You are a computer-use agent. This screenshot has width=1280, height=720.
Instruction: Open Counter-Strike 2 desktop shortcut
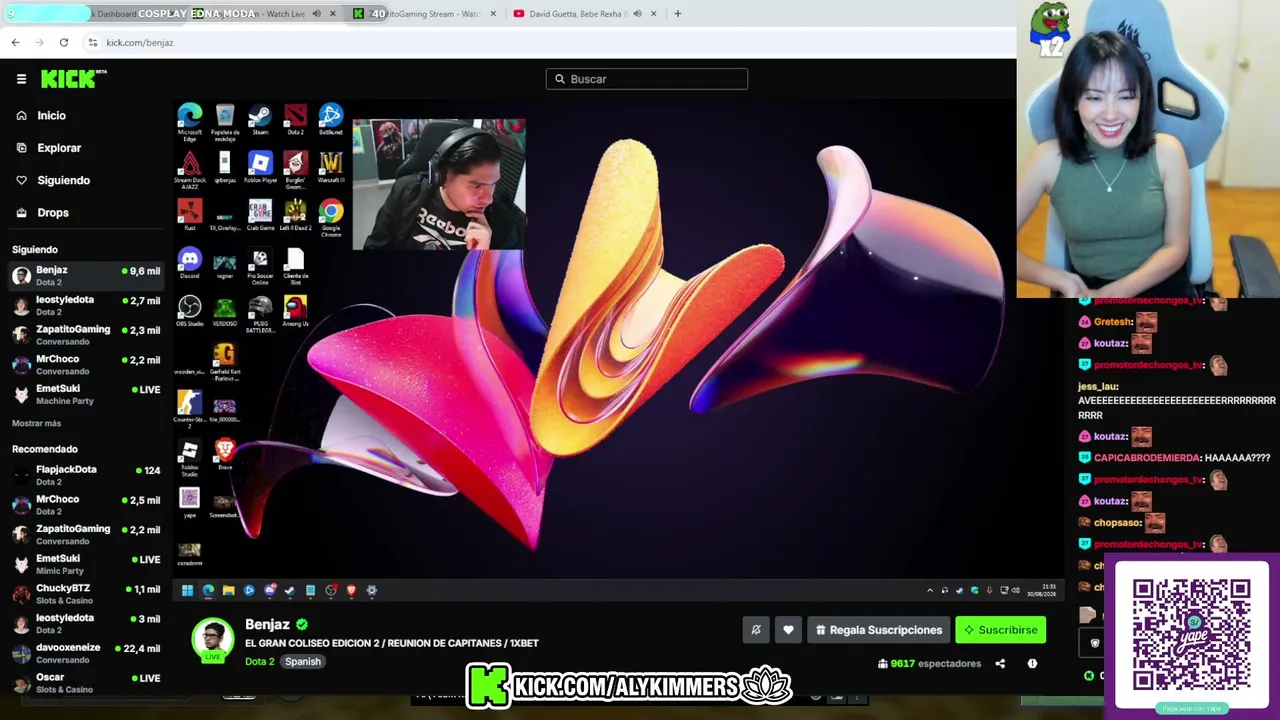point(189,409)
